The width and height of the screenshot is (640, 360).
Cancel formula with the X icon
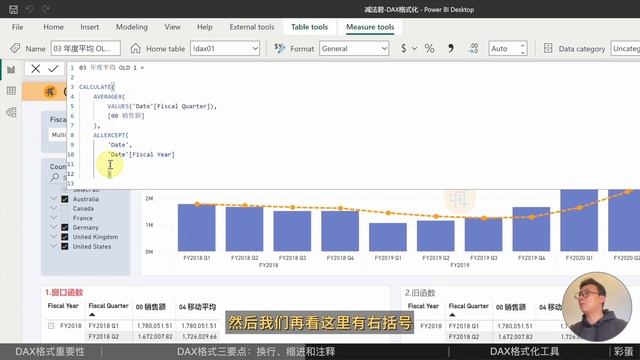(36, 69)
